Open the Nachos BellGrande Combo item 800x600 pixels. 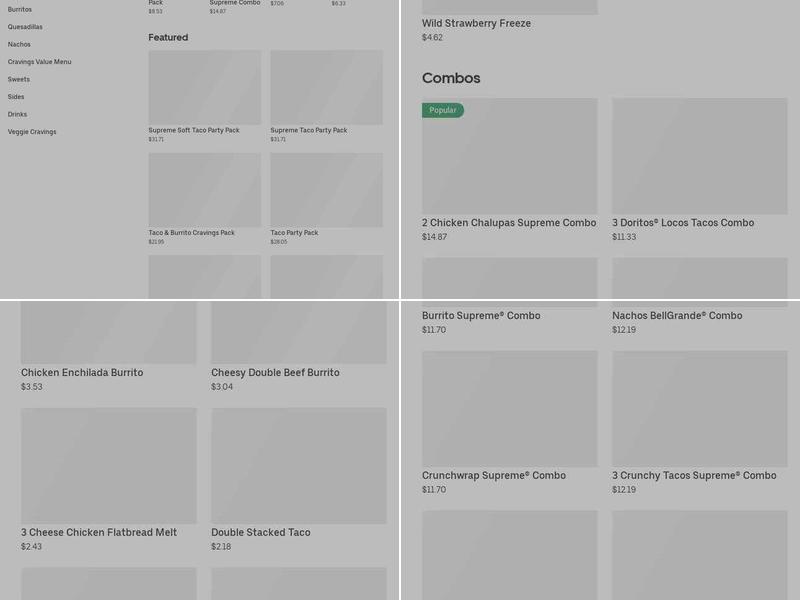point(677,316)
